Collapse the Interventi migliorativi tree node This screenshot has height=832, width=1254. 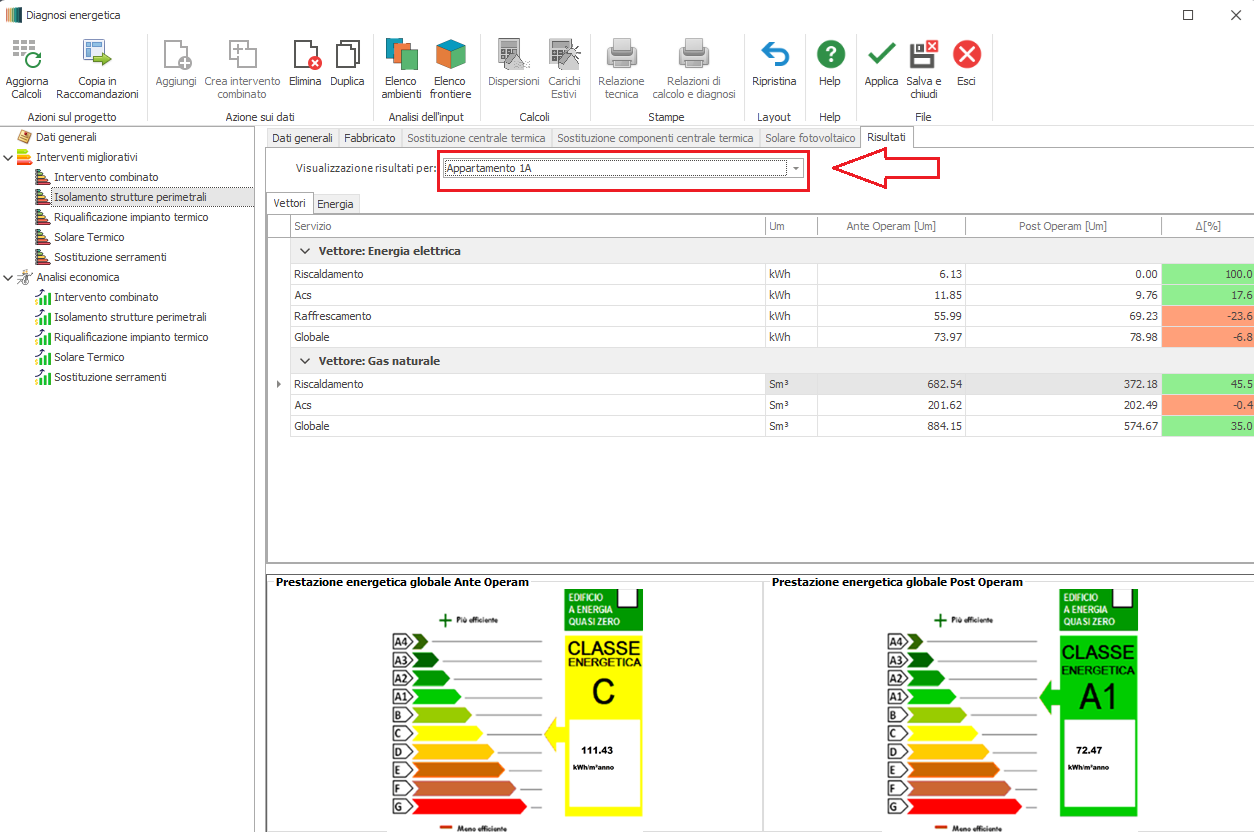(x=9, y=157)
